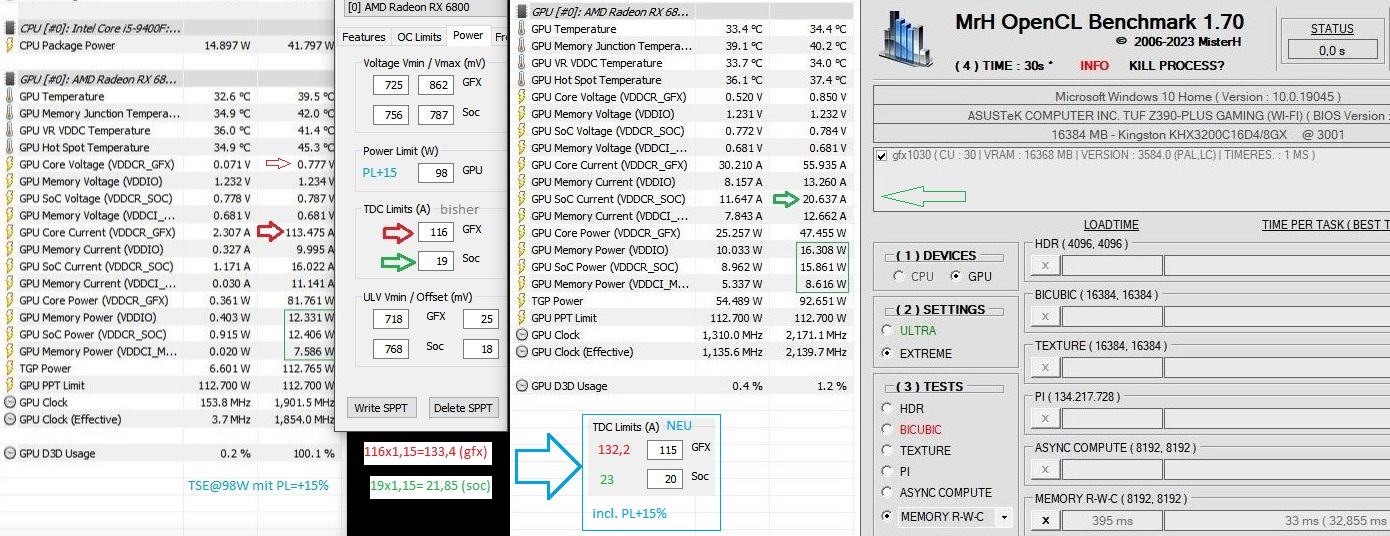Click the LOADTIME column header
The image size is (1390, 536).
pos(1111,225)
